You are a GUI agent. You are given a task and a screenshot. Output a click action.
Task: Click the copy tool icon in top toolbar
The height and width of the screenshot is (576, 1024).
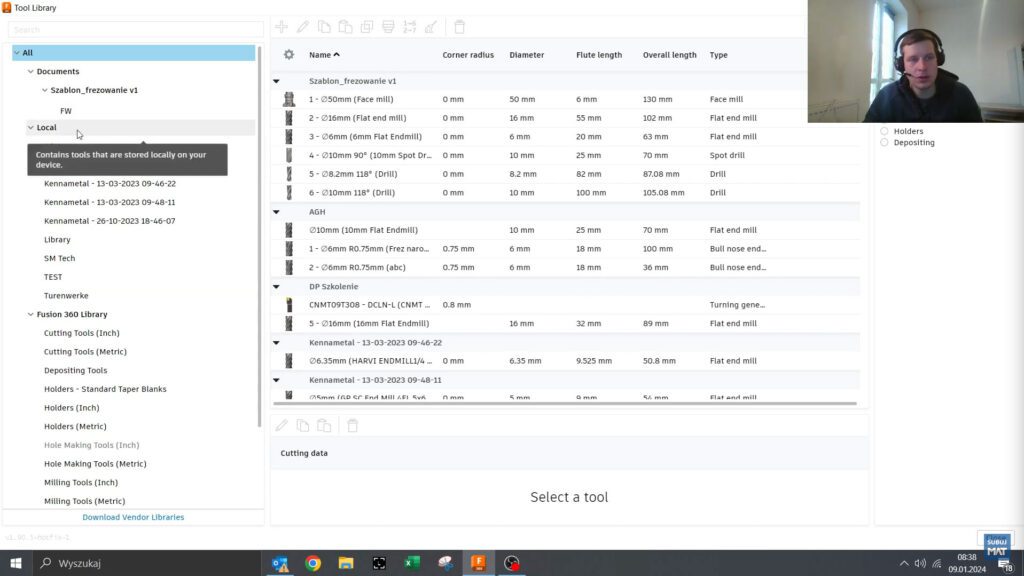tap(324, 27)
